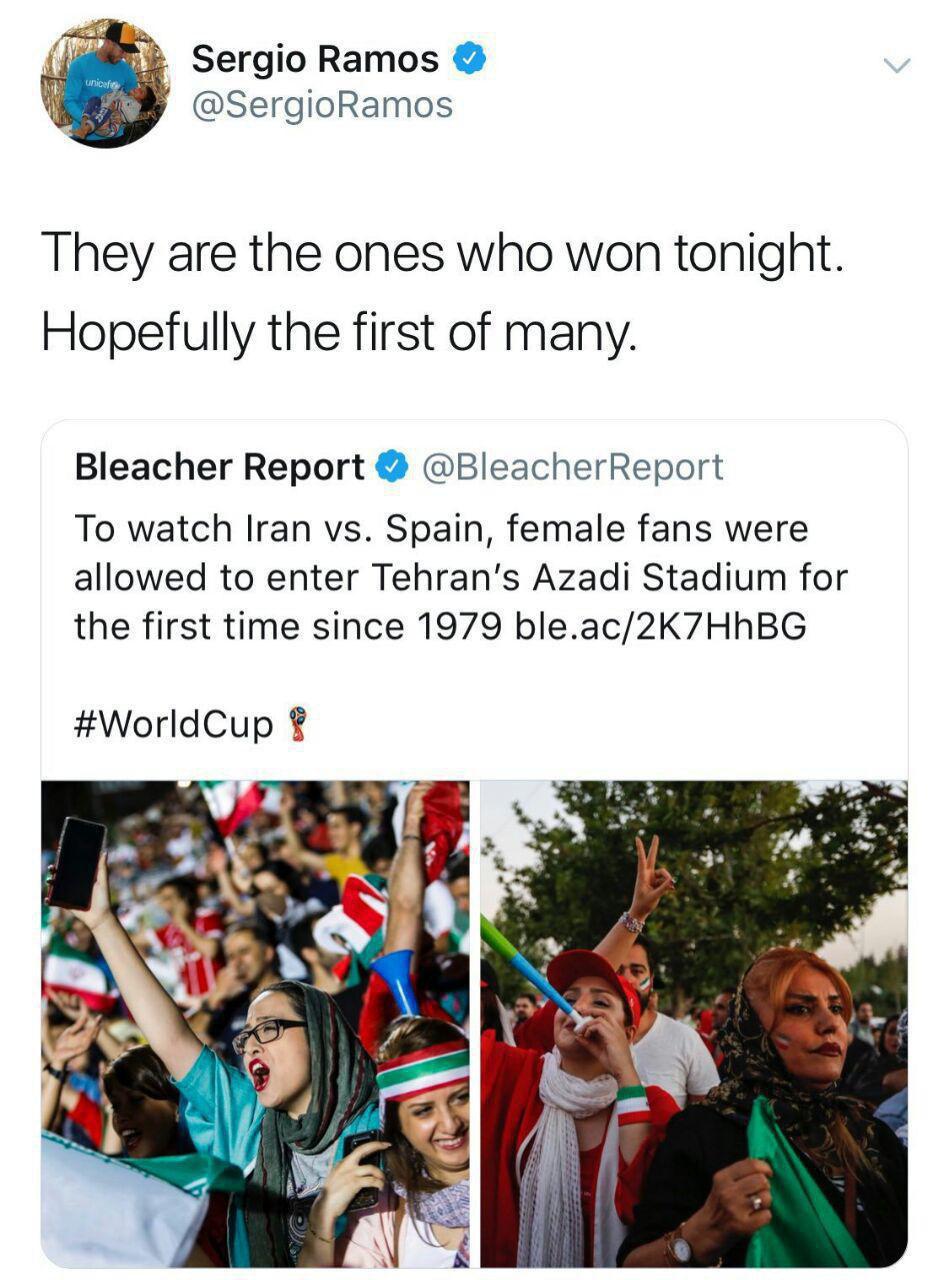Click the 'They are the ones who won tonight' line

point(442,255)
